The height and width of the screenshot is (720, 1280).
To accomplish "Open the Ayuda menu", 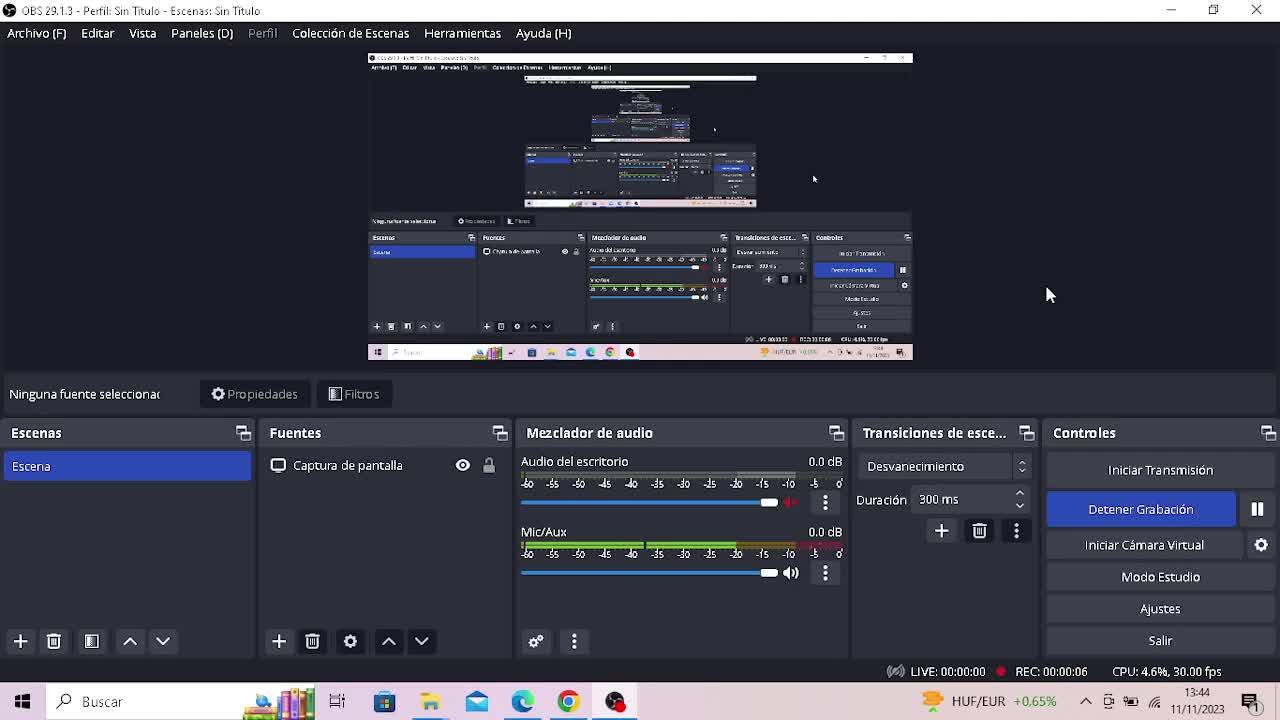I will [x=544, y=33].
